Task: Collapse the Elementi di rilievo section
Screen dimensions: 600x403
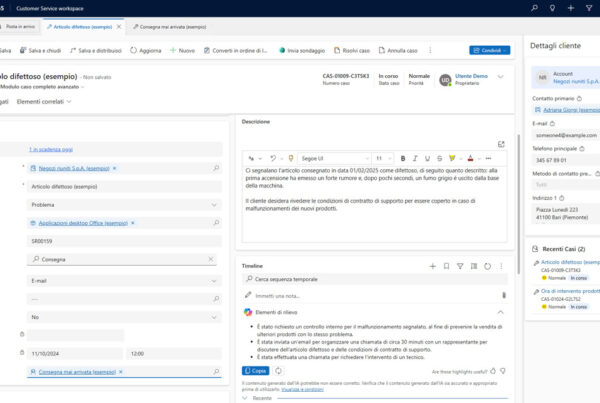Action: tap(501, 313)
